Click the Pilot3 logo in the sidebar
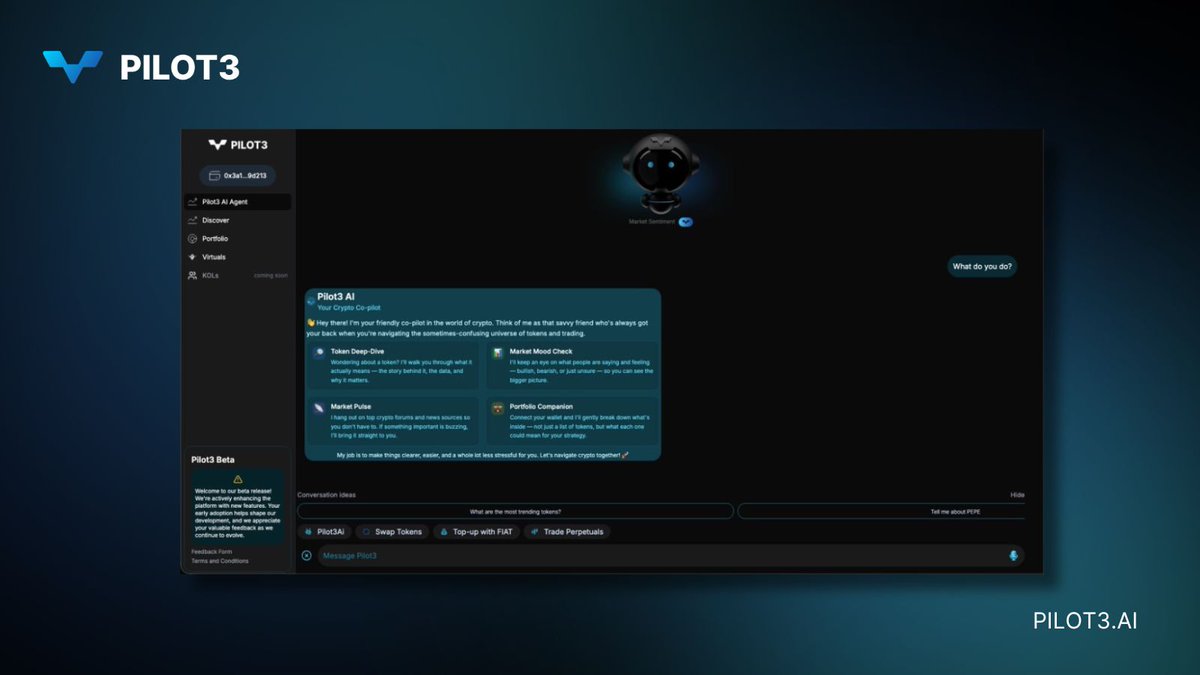Screen dimensions: 1200x675 238,144
